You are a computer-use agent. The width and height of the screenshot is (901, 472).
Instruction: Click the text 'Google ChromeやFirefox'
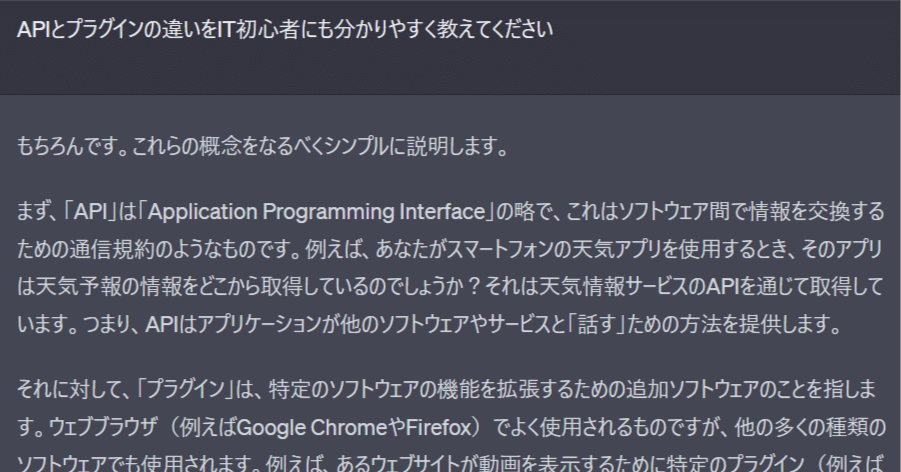pyautogui.click(x=355, y=428)
